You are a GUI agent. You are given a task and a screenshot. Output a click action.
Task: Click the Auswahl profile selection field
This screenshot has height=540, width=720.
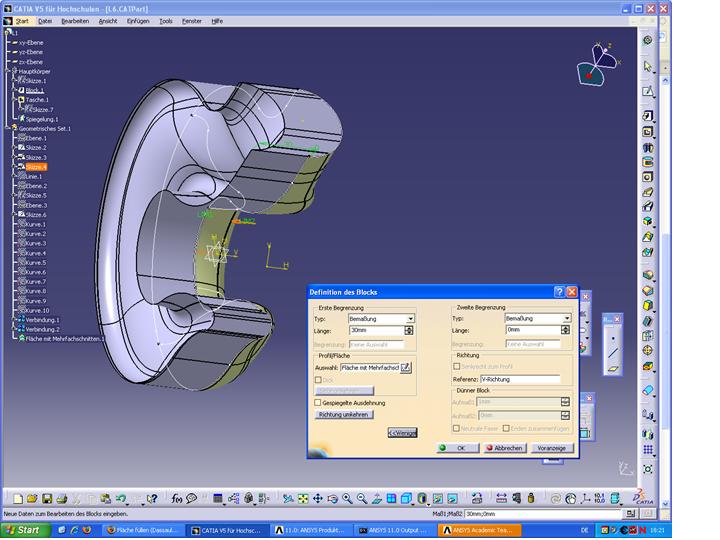[x=370, y=368]
